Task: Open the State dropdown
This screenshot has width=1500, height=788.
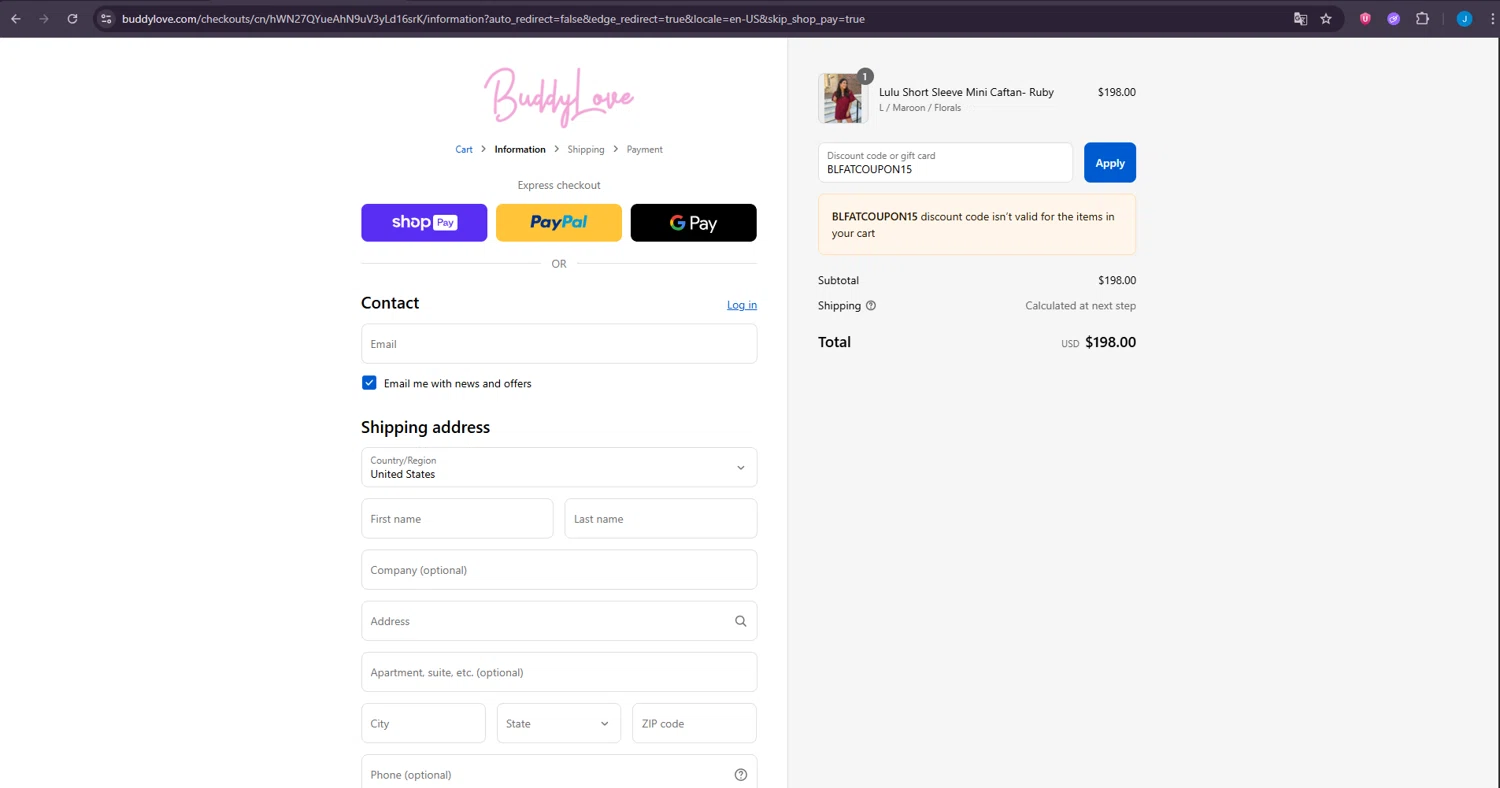Action: 558,723
